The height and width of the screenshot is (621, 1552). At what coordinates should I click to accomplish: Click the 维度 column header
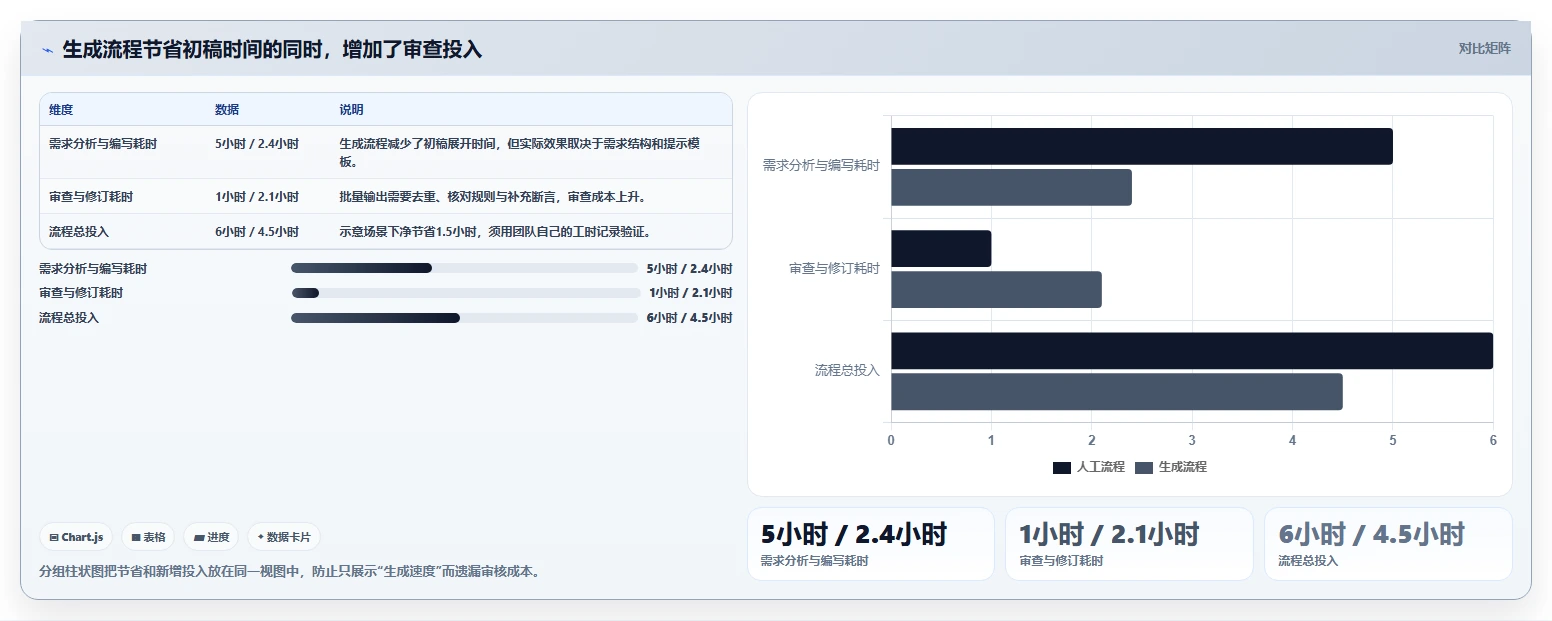[x=61, y=110]
